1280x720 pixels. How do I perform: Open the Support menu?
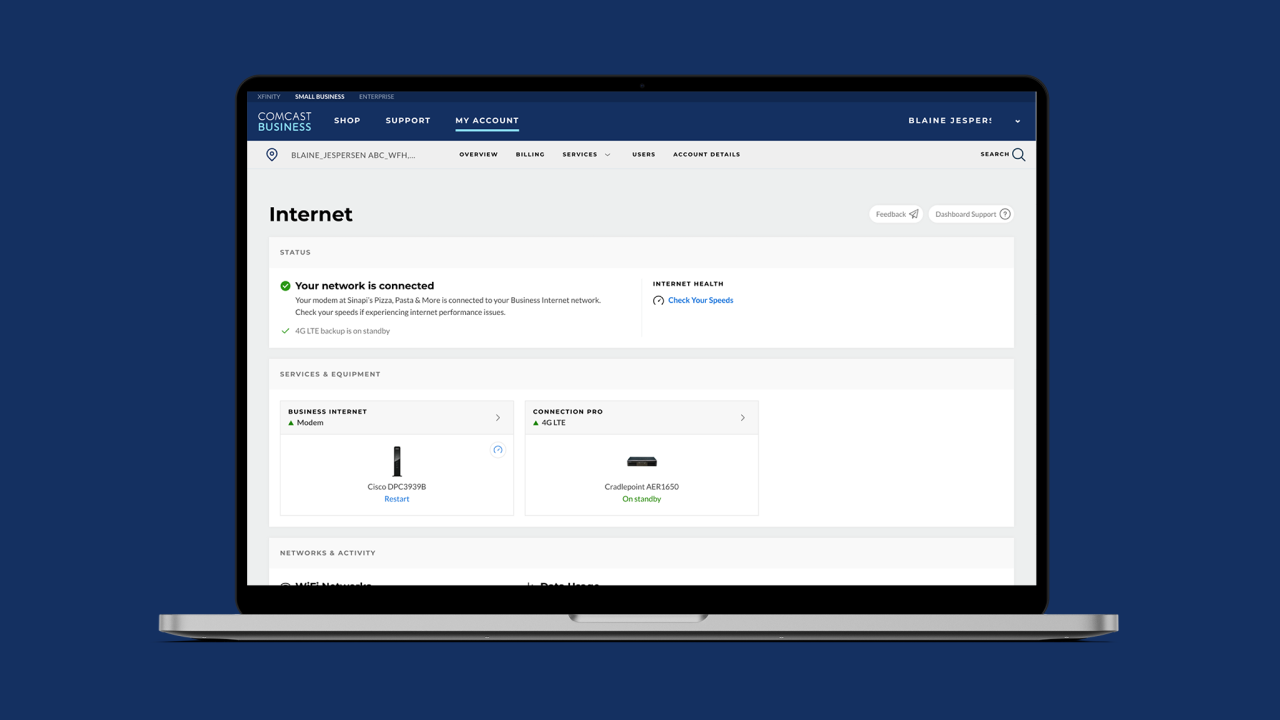pyautogui.click(x=408, y=121)
